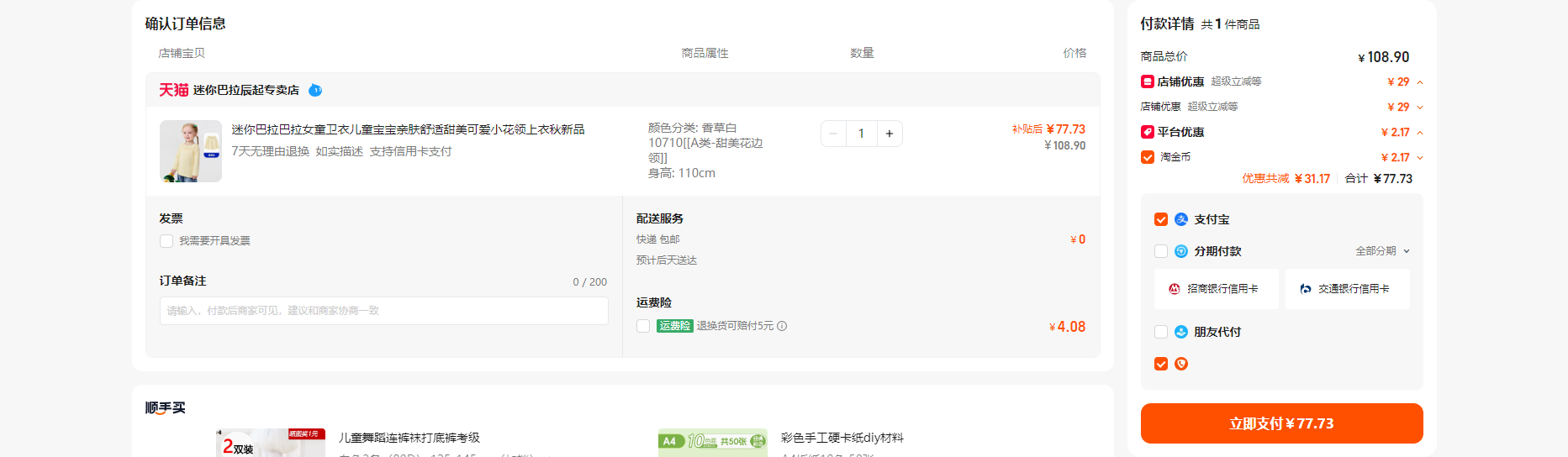Choose 招商银行信用卡 payment option
This screenshot has height=457, width=1568.
1217,289
